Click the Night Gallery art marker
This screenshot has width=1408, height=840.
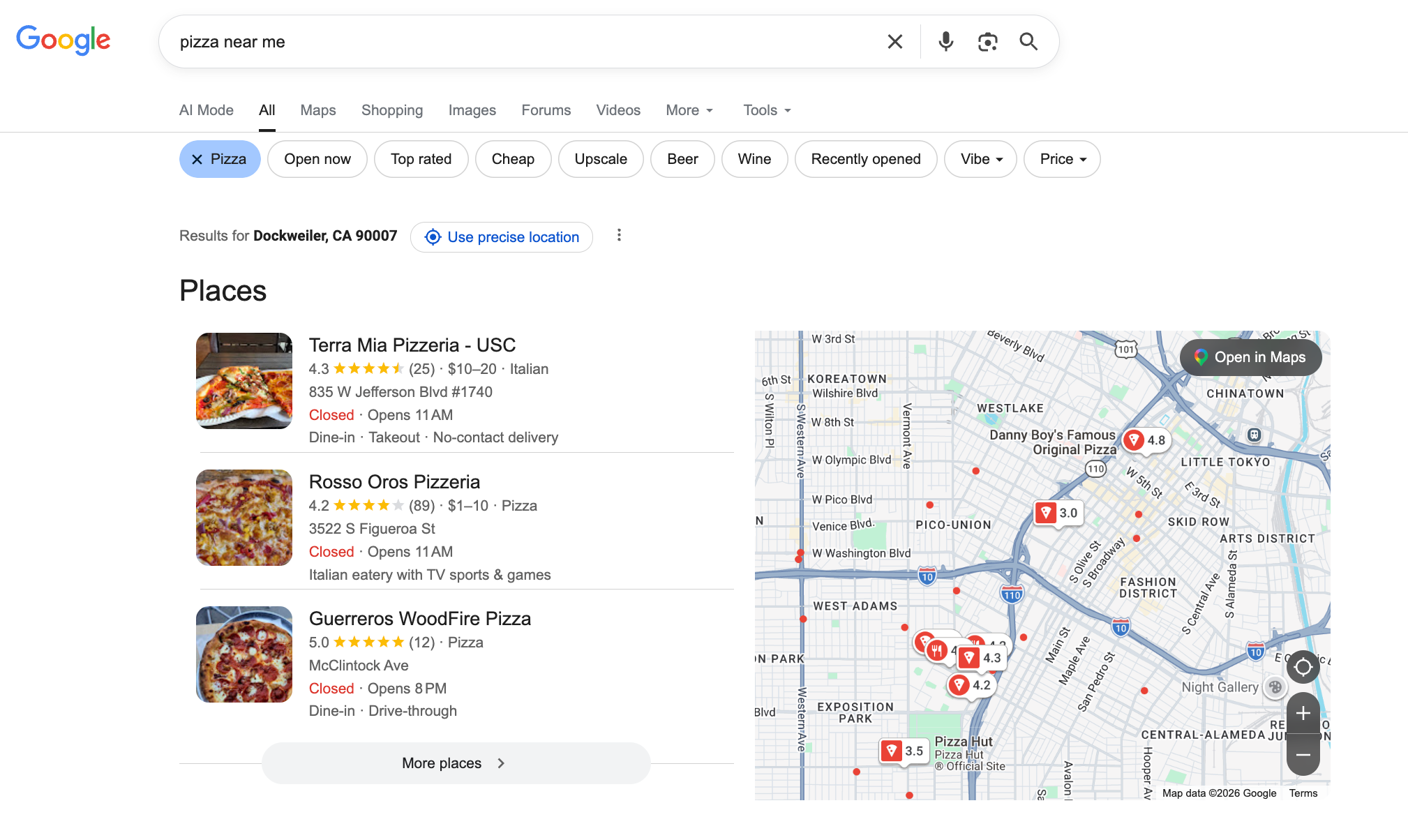pos(1275,687)
